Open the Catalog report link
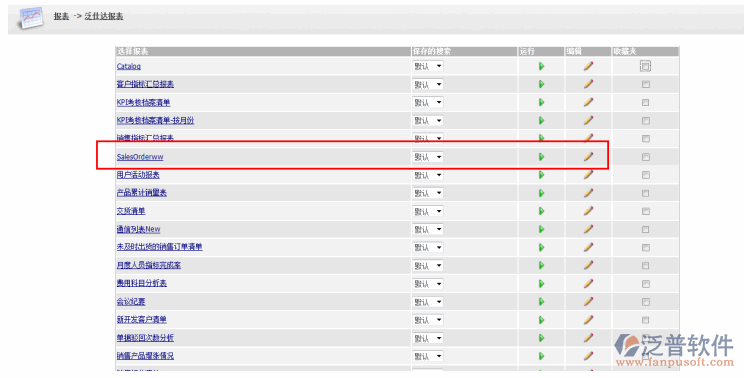 129,66
